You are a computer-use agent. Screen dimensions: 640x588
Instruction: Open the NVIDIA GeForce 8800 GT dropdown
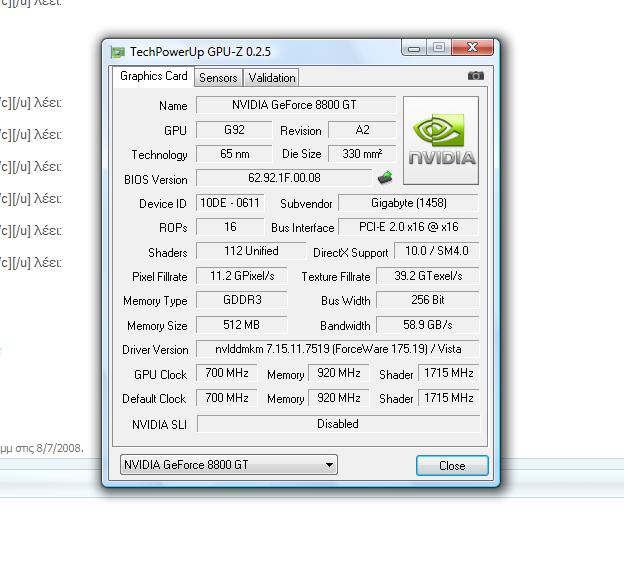click(x=229, y=465)
